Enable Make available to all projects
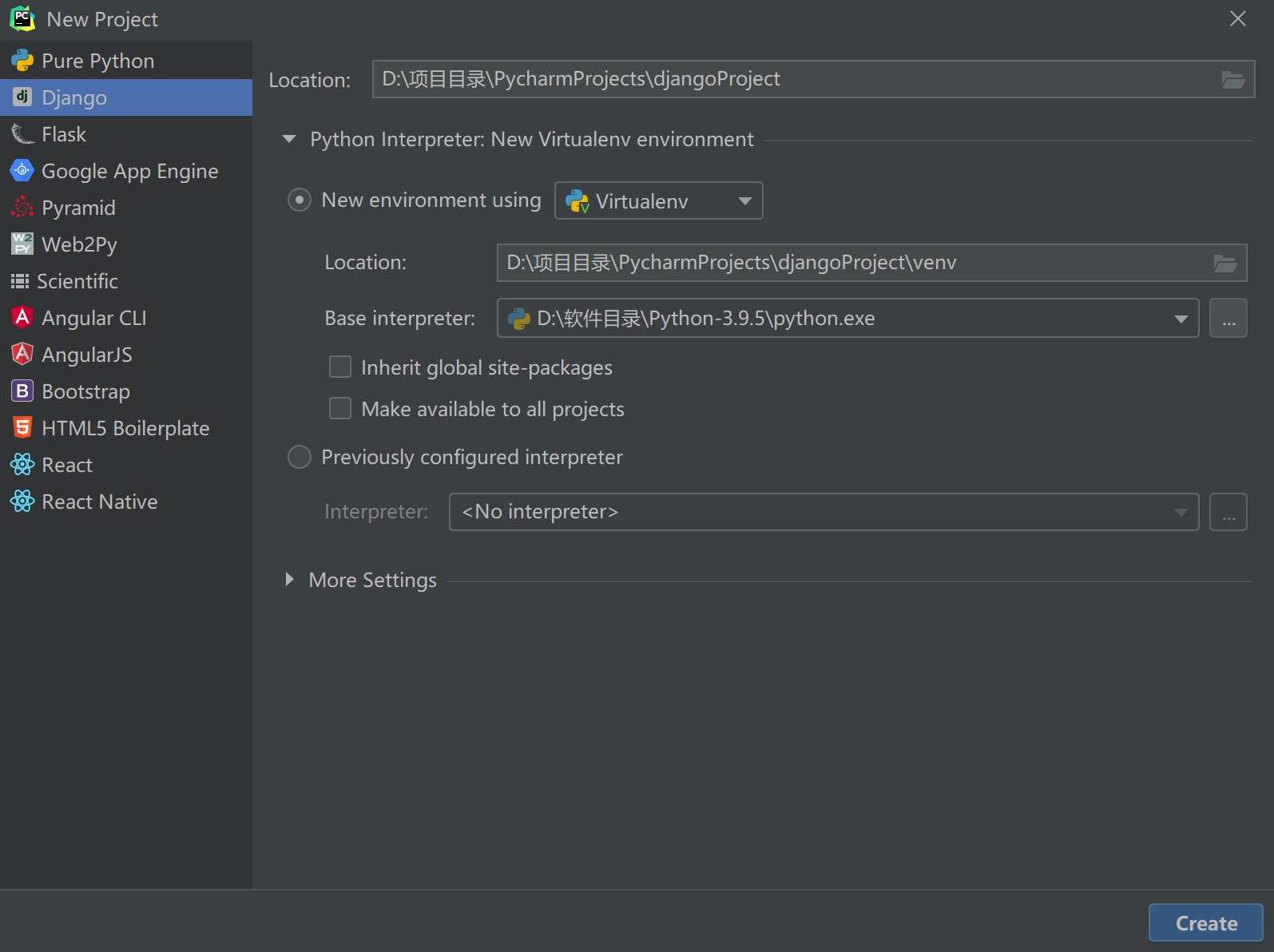The height and width of the screenshot is (952, 1274). [x=340, y=409]
